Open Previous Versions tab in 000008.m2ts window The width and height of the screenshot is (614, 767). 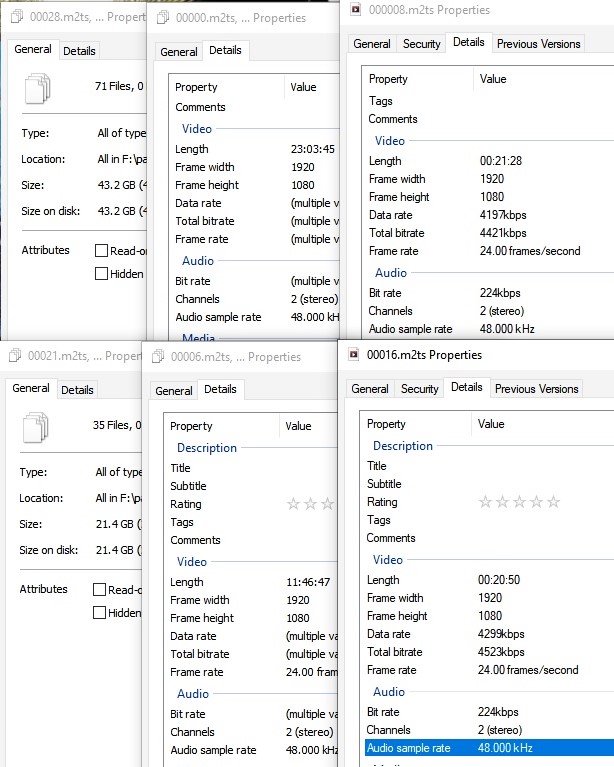[539, 44]
